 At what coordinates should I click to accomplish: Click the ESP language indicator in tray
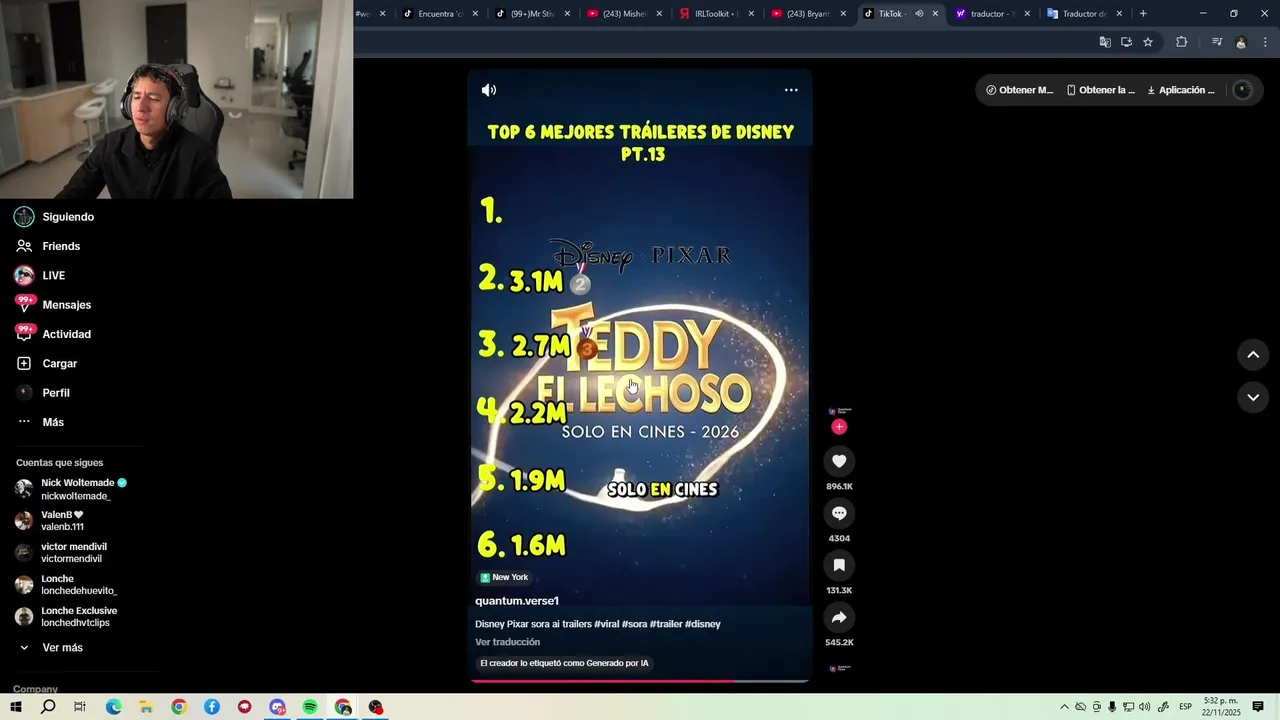click(x=1185, y=707)
